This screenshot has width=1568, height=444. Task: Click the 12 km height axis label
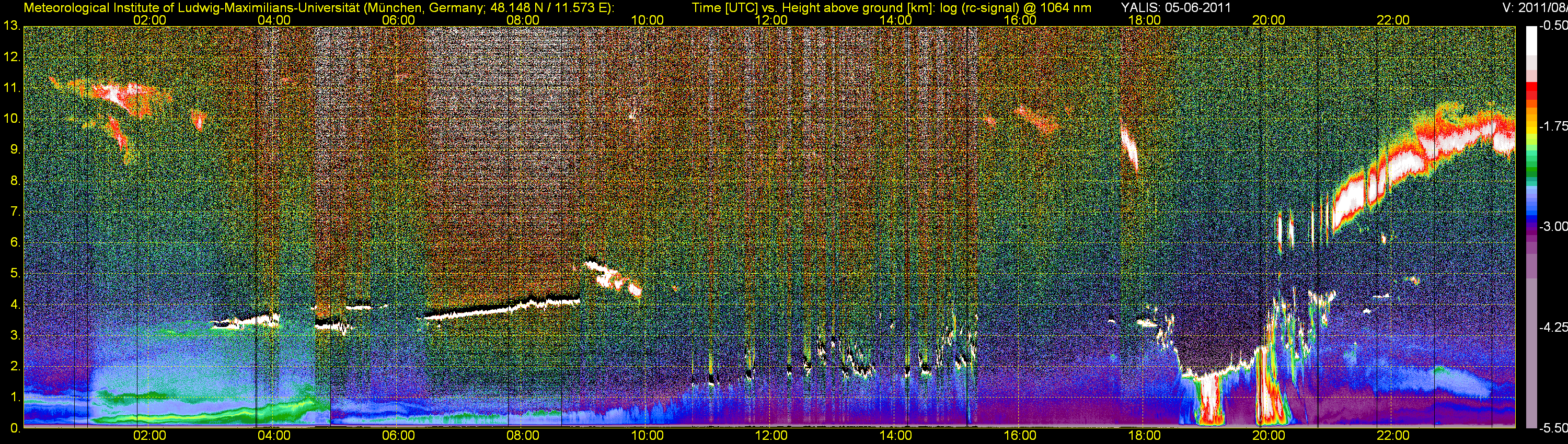coord(11,56)
